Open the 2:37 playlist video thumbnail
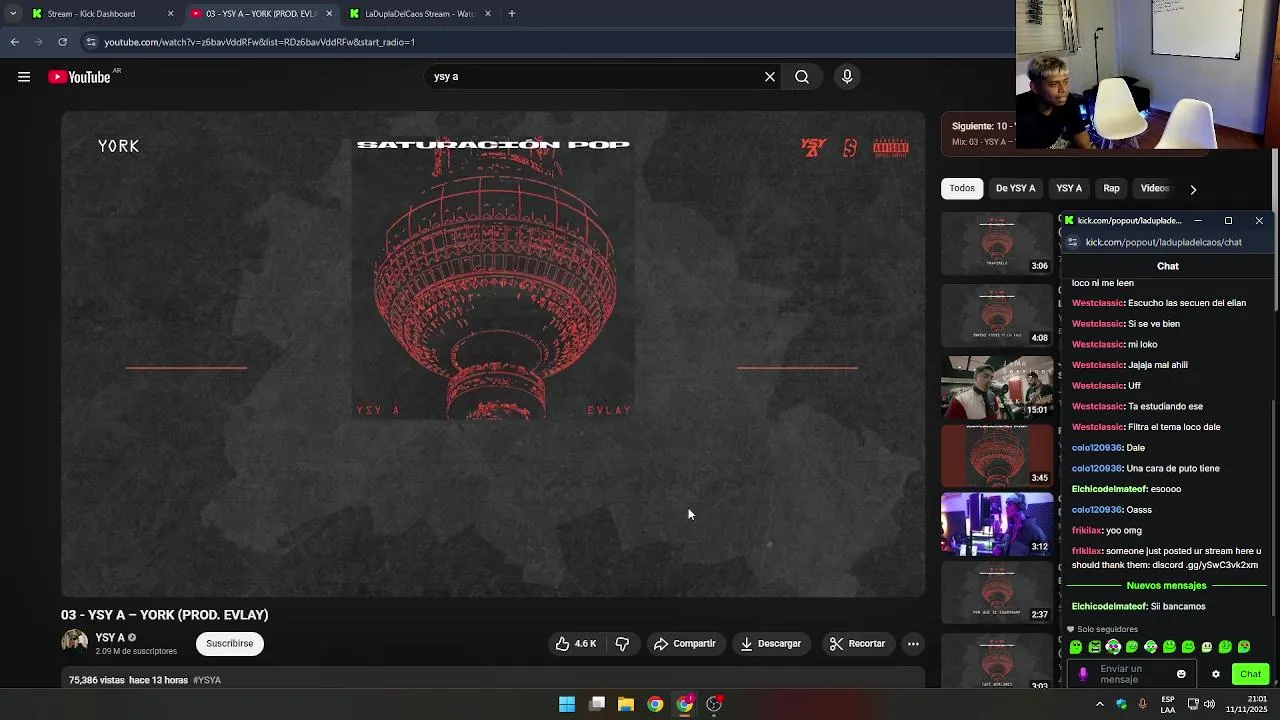Screen dimensions: 1280x720 [997, 593]
